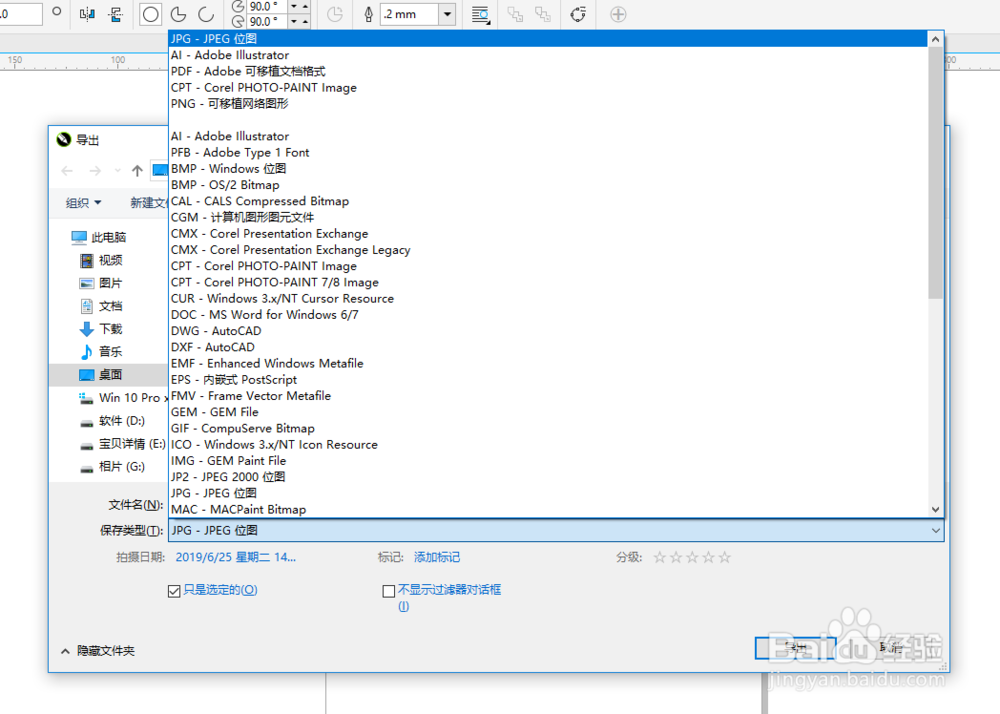
Task: Set rating to one star
Action: coord(660,558)
